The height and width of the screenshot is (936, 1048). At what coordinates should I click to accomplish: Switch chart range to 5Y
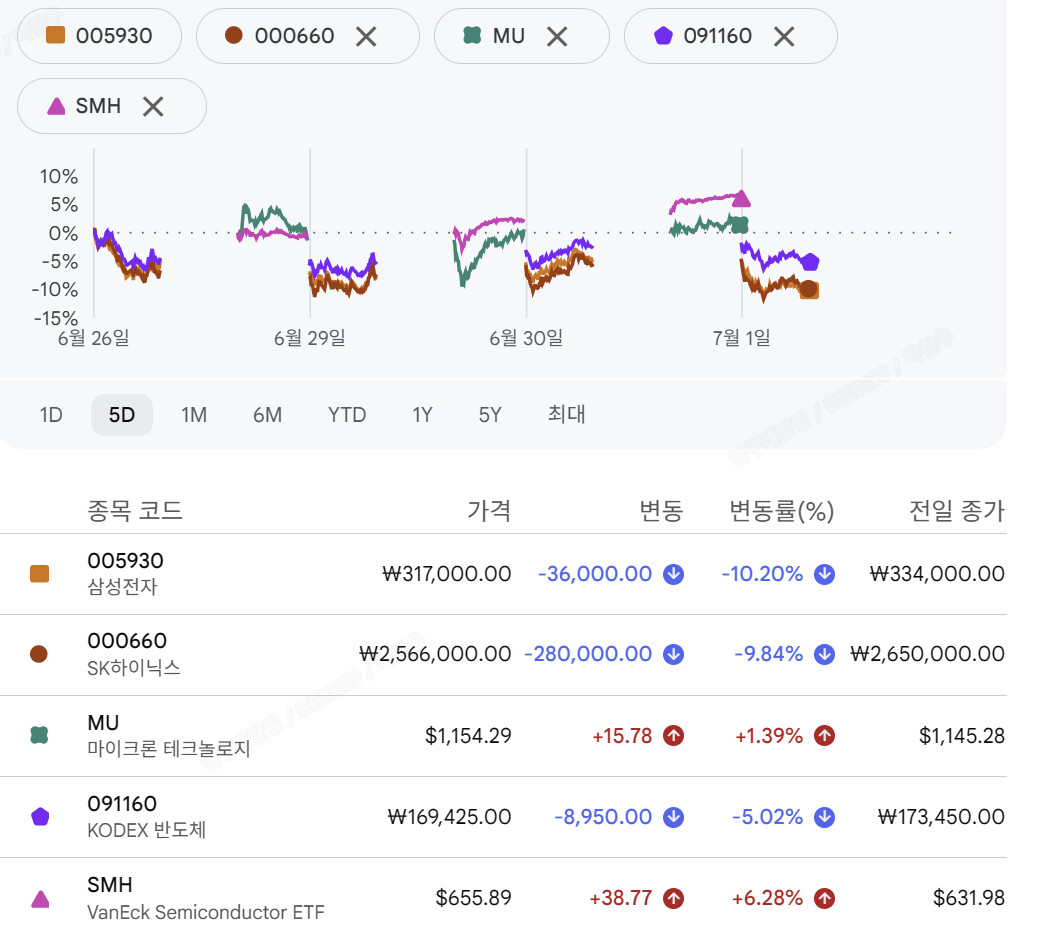(x=490, y=415)
